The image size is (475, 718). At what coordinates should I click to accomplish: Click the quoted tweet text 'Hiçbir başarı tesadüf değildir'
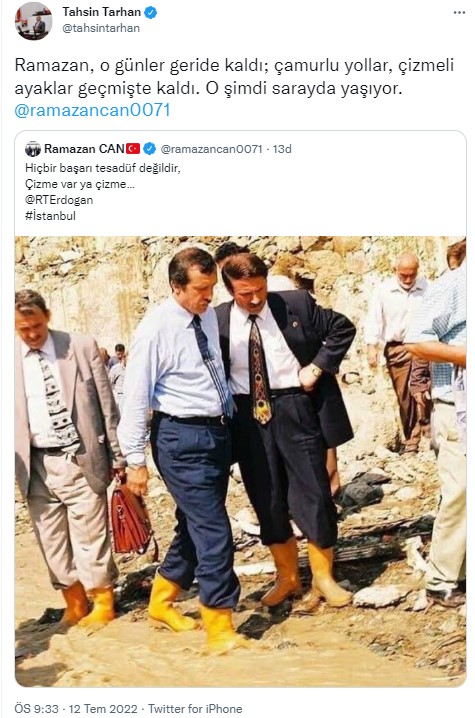(x=103, y=168)
